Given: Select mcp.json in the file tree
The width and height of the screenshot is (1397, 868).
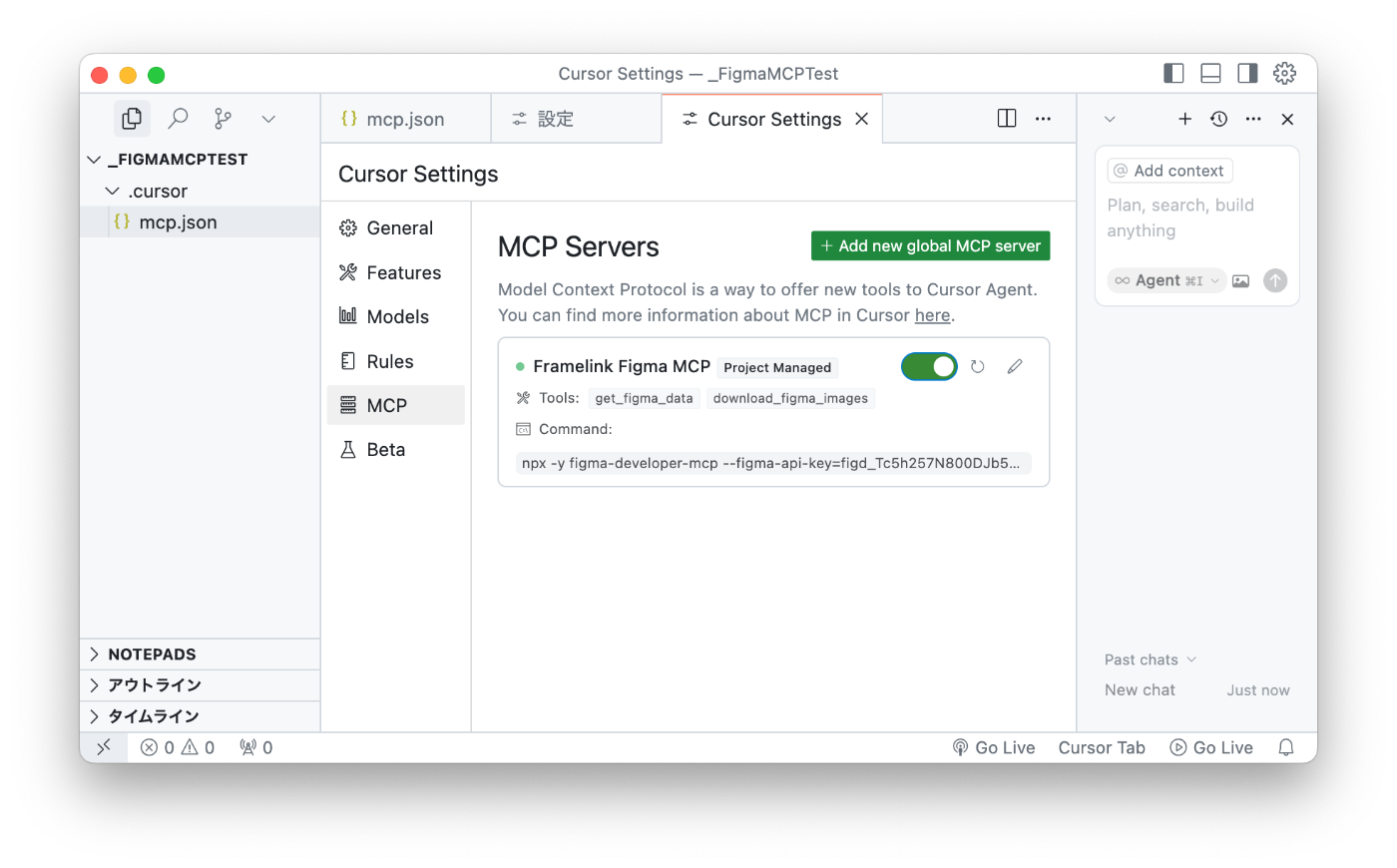Looking at the screenshot, I should coord(200,221).
